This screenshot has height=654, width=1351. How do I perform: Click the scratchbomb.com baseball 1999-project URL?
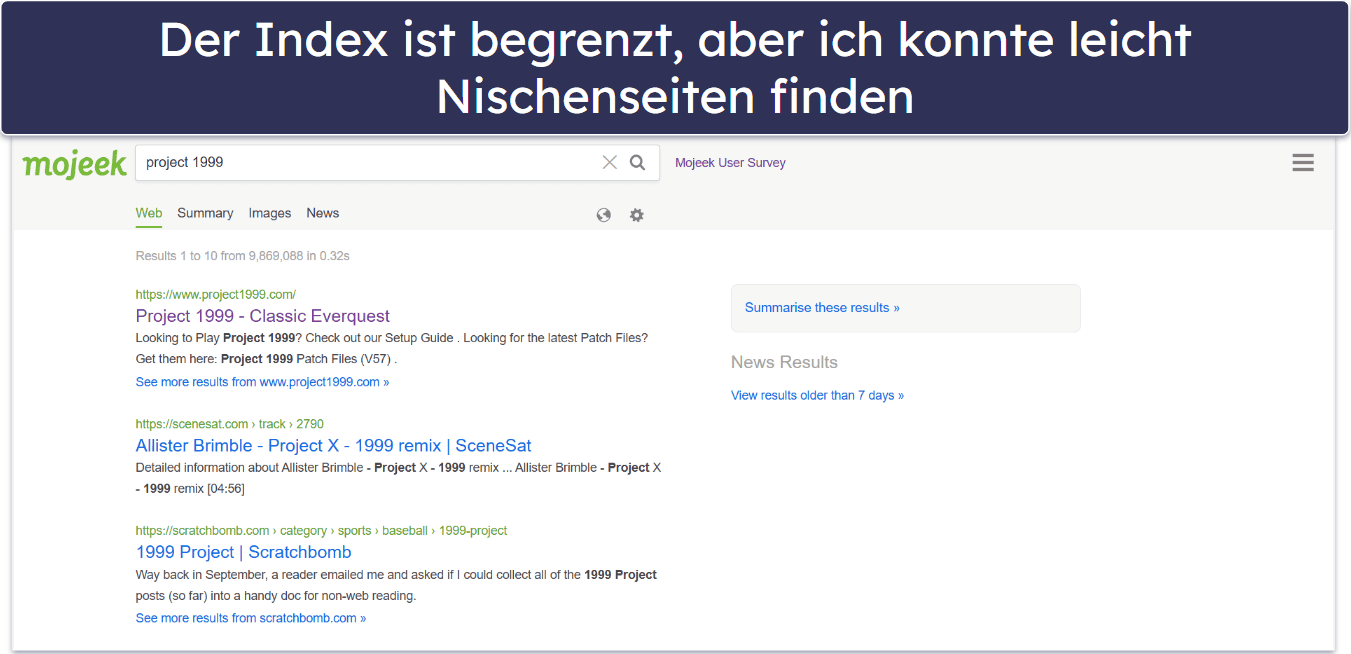click(x=322, y=531)
